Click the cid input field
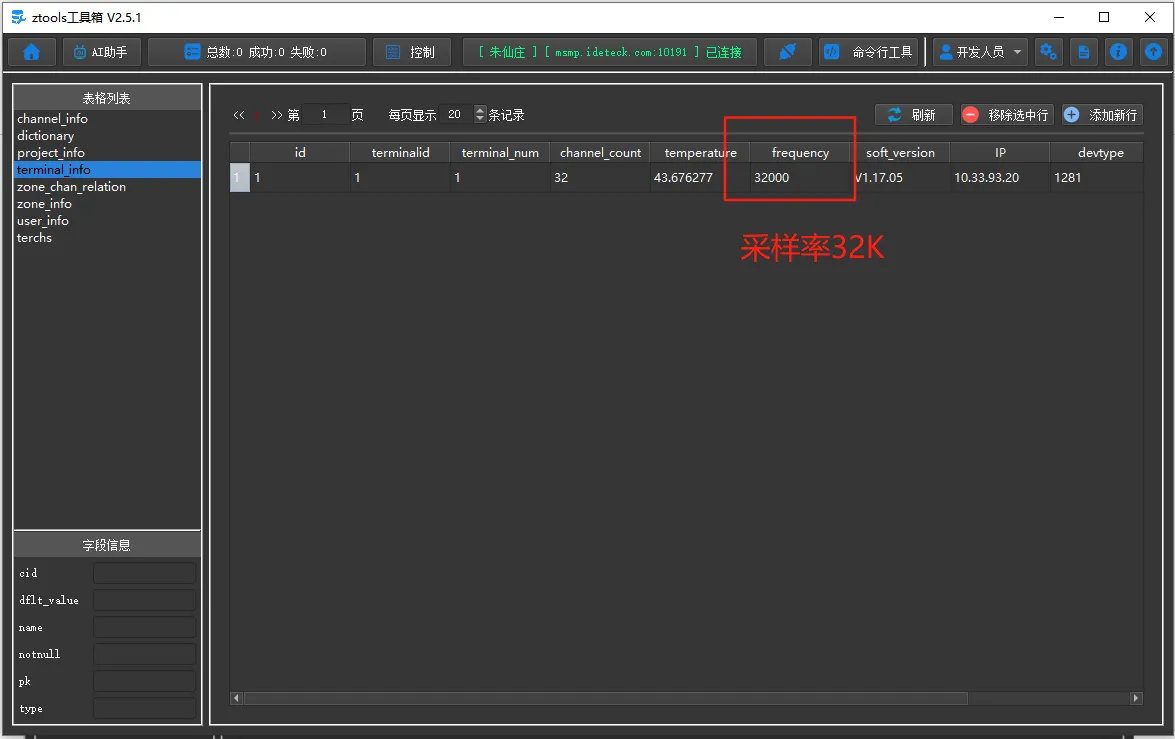This screenshot has height=739, width=1175. (144, 572)
